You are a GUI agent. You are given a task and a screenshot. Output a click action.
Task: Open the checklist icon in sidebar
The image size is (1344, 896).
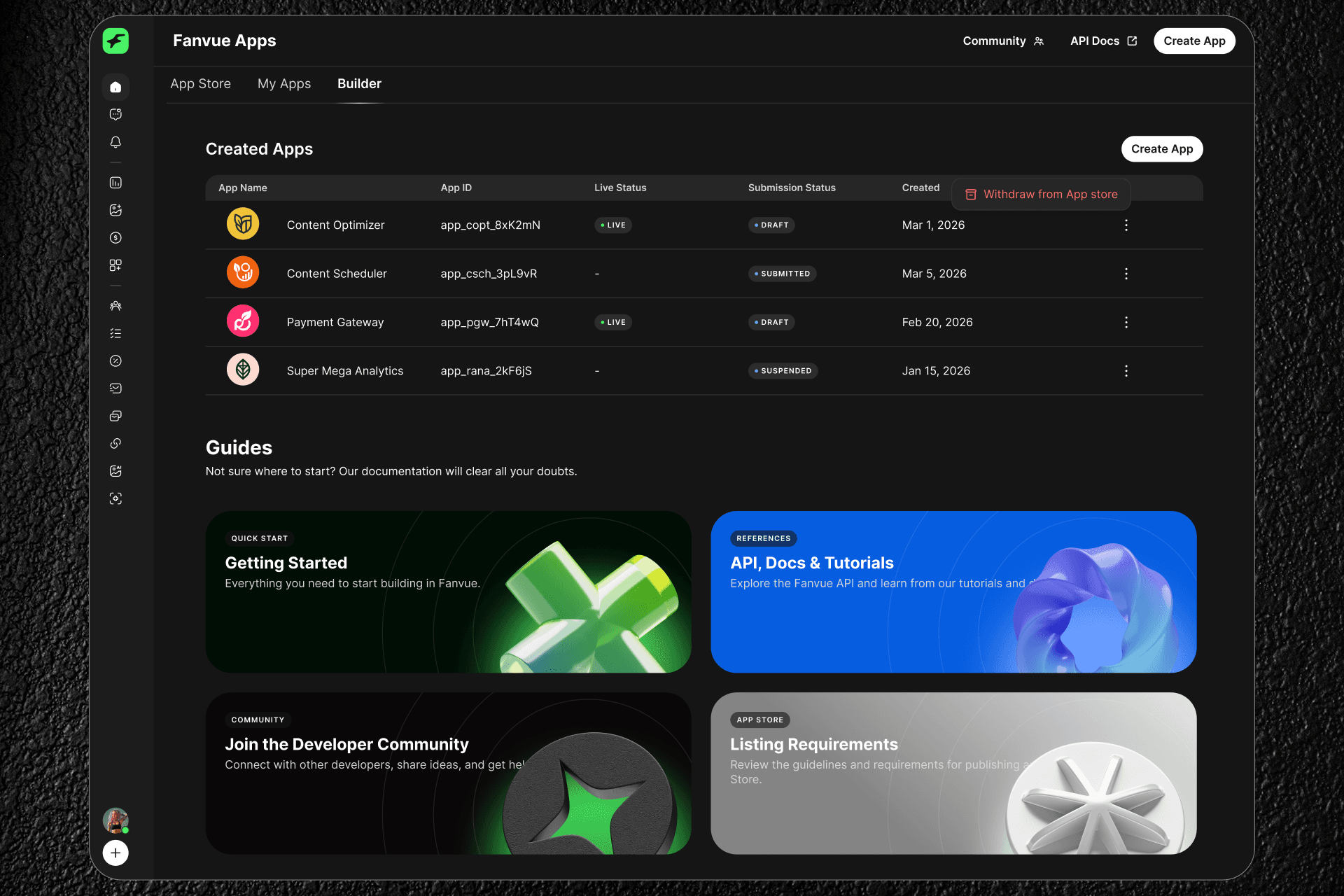(x=115, y=334)
